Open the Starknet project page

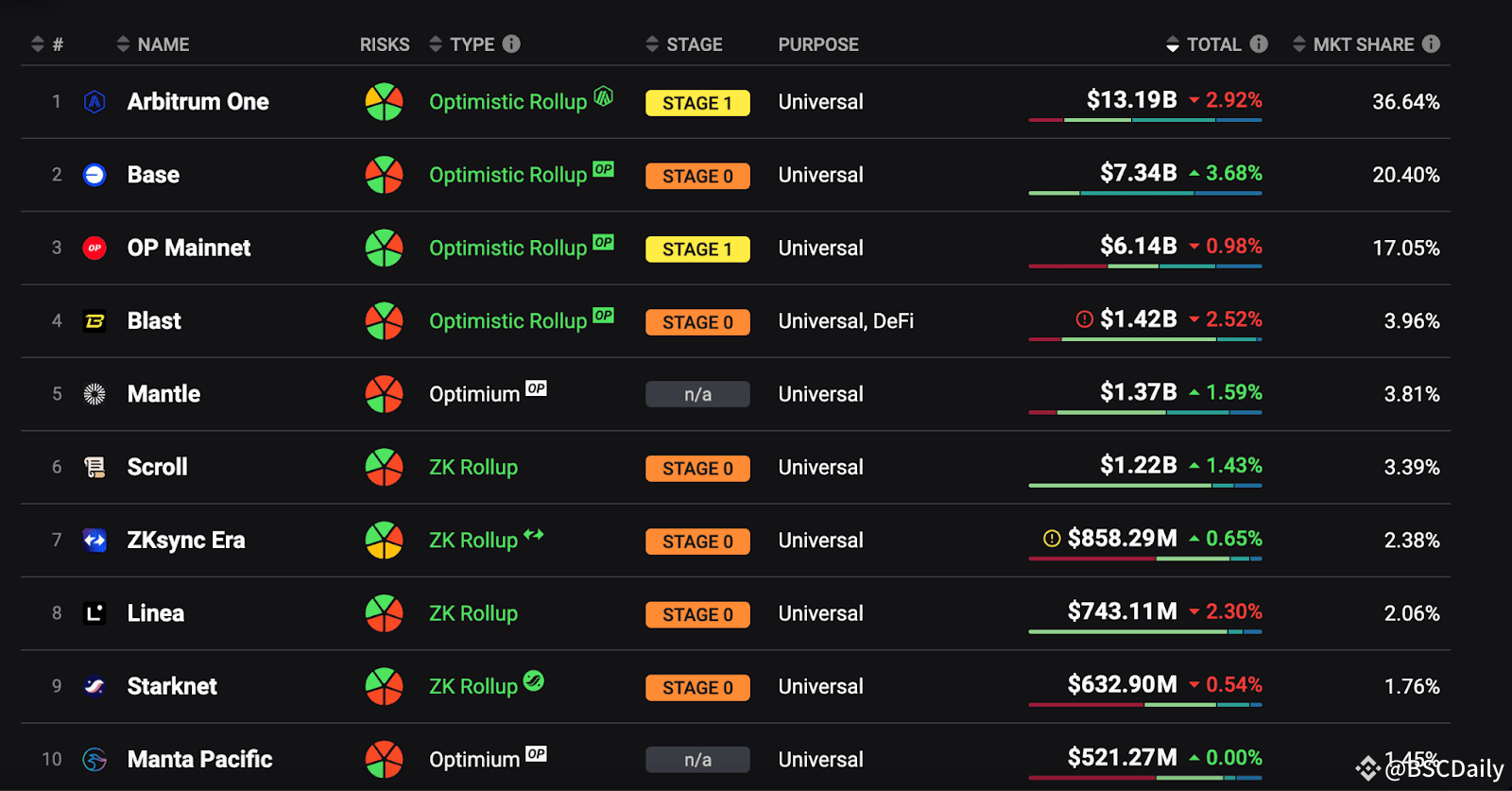(172, 686)
